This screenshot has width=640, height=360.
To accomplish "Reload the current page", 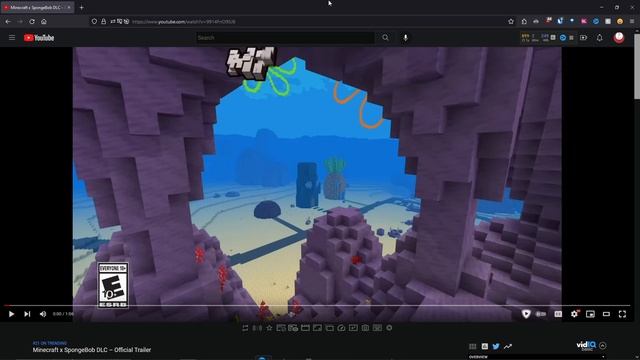I will pos(32,21).
